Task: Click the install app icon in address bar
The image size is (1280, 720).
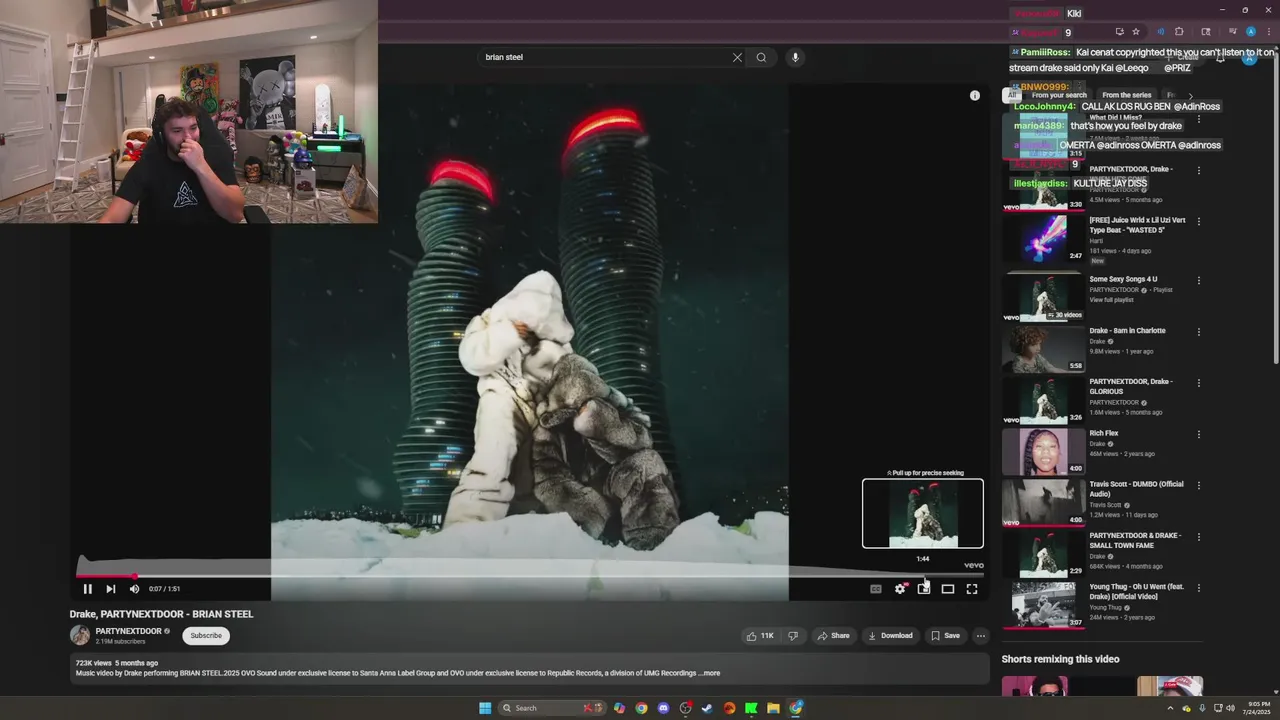Action: coord(1119,32)
